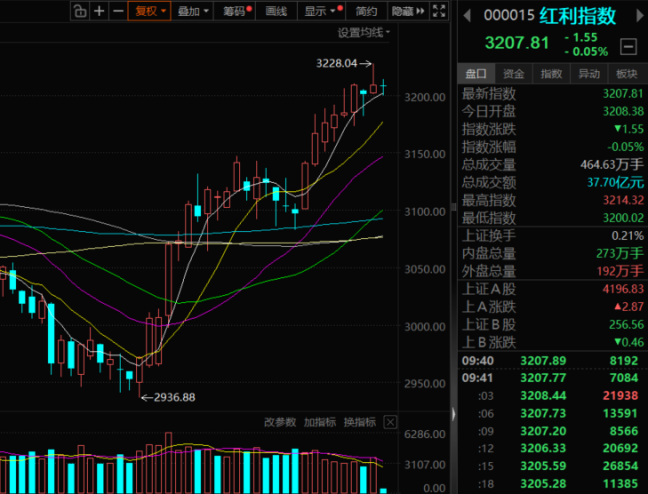The image size is (648, 494).
Task: Close the volume indicator panel
Action: pyautogui.click(x=391, y=422)
